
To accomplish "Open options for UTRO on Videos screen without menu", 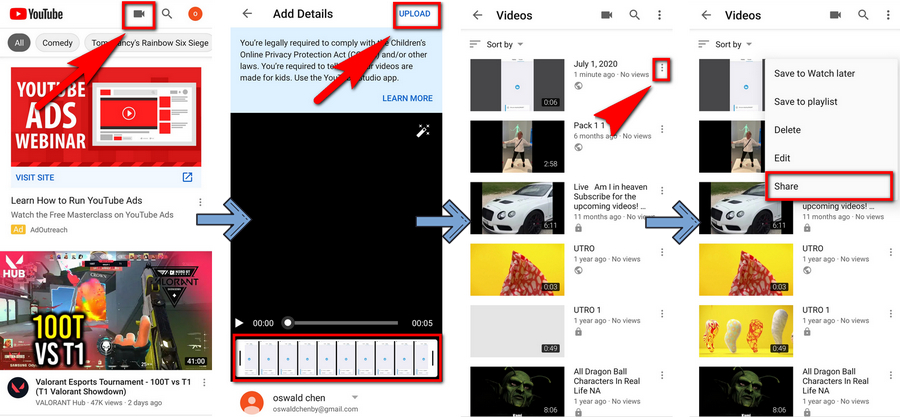I will point(662,252).
